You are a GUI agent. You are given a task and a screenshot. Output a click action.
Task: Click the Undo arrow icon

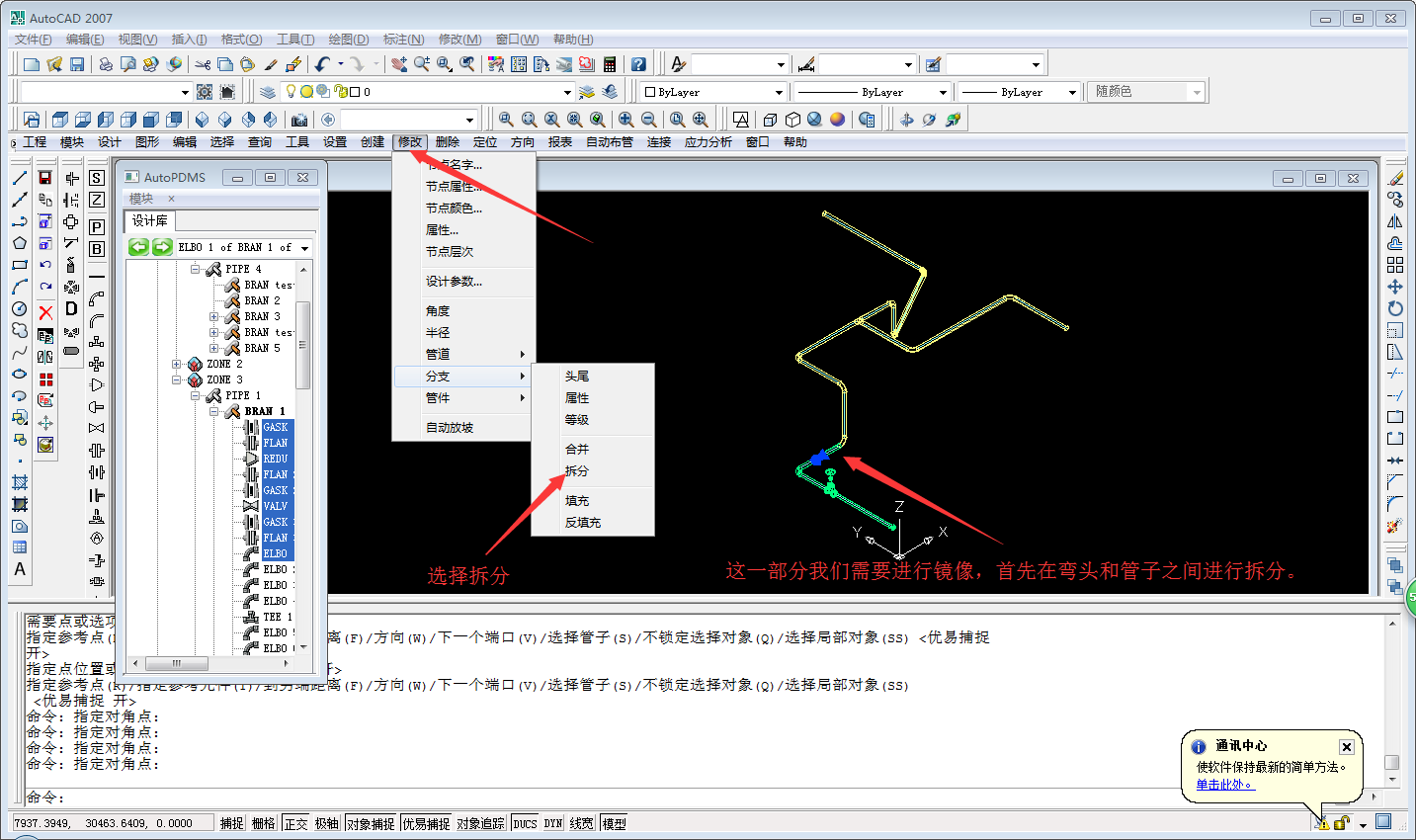pos(322,64)
